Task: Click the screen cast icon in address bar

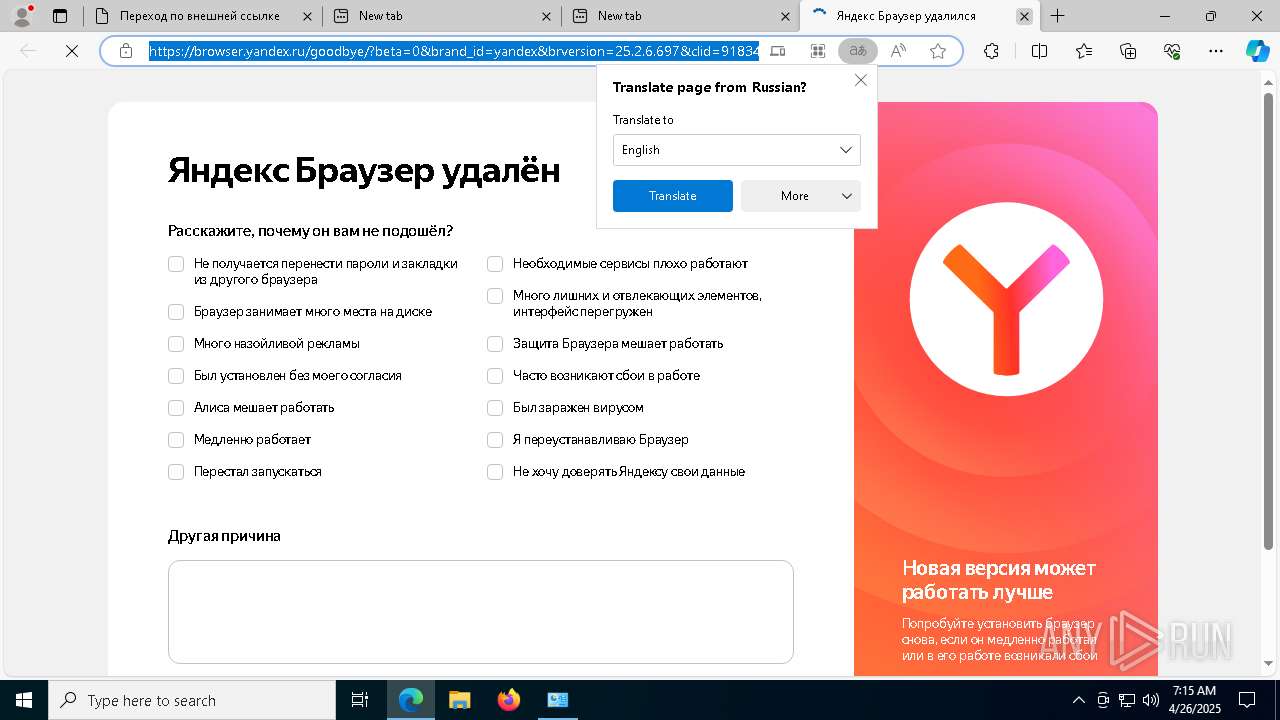Action: (778, 51)
